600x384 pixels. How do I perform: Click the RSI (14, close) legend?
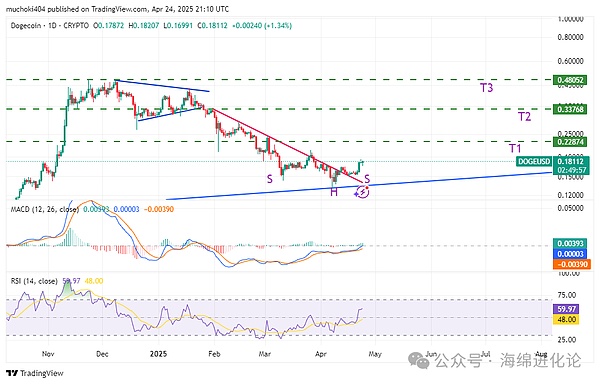[x=34, y=281]
